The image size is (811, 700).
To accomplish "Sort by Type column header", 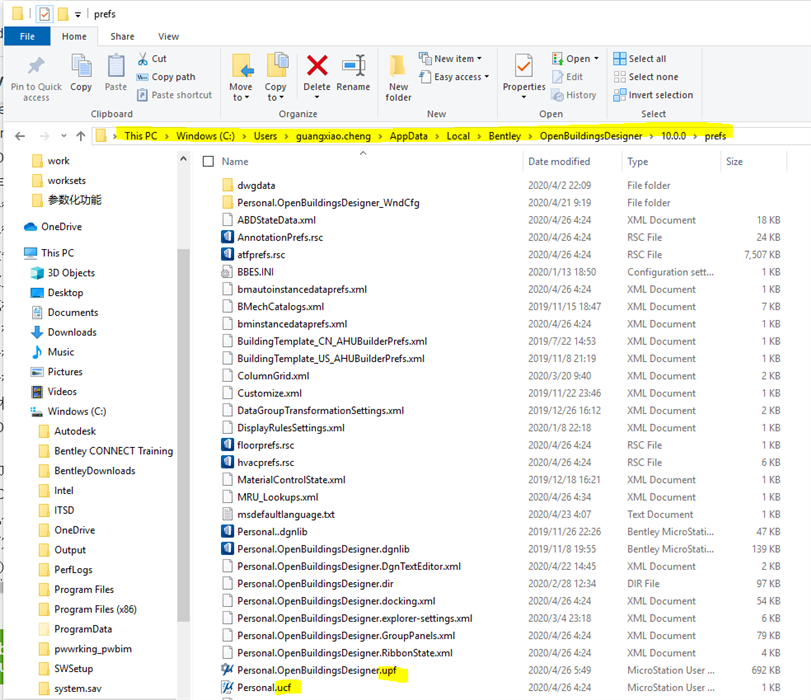I will (638, 161).
